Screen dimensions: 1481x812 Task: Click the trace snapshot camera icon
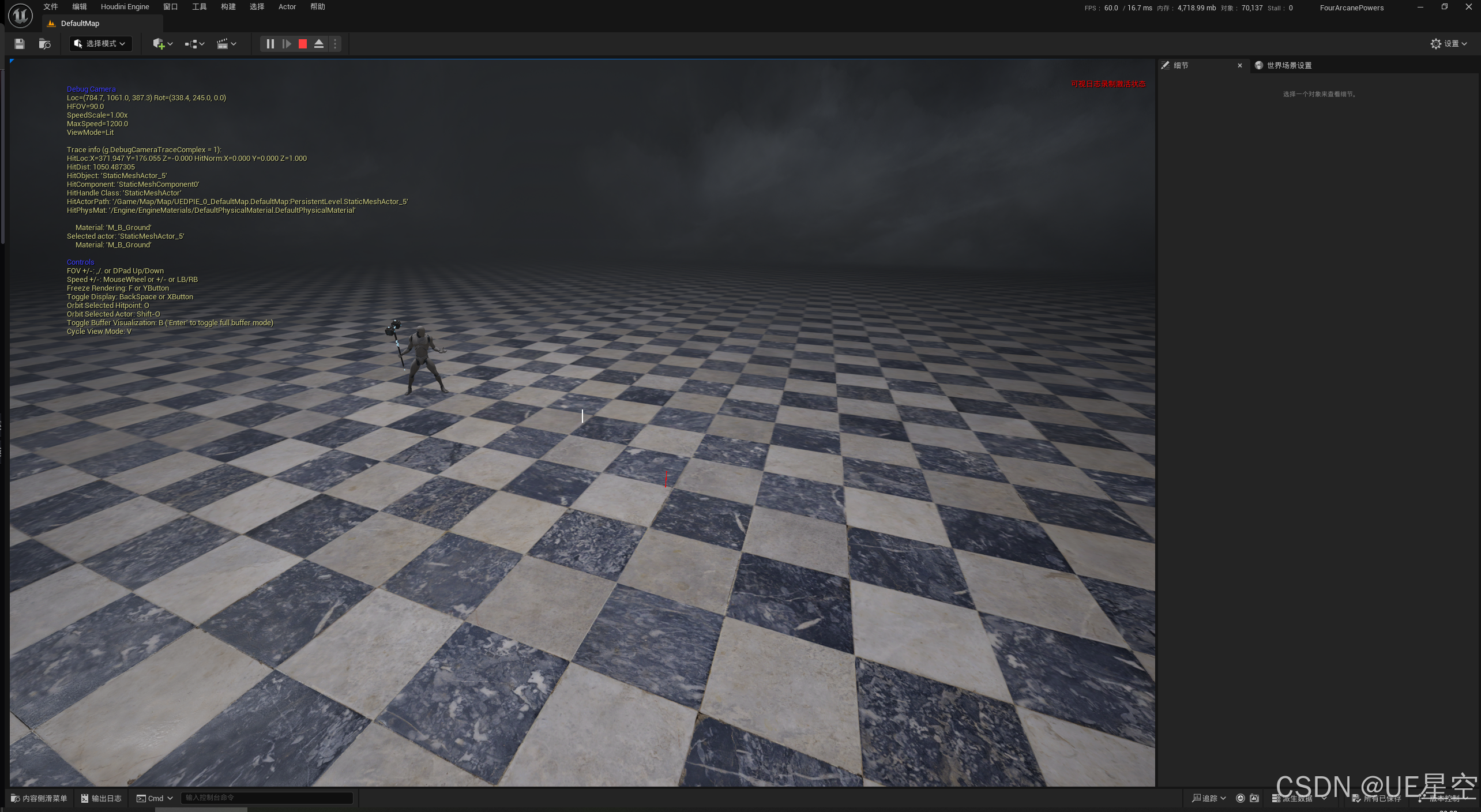coord(1254,798)
